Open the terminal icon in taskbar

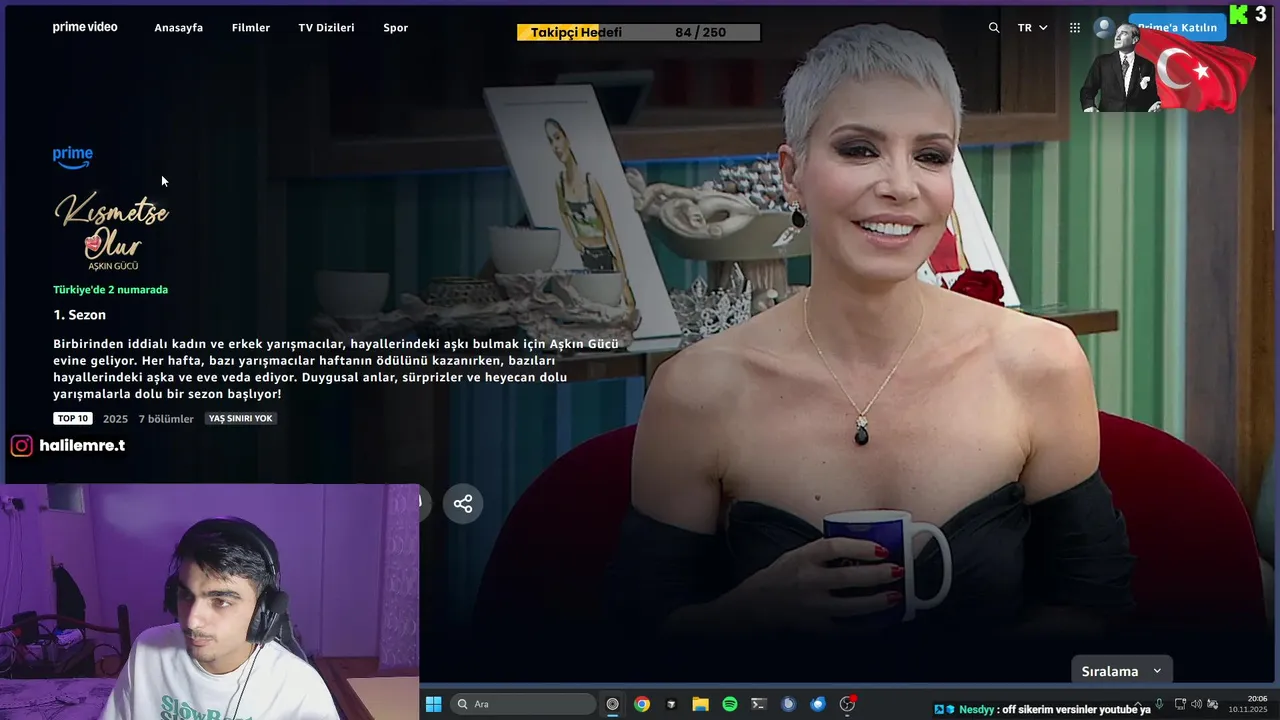759,704
